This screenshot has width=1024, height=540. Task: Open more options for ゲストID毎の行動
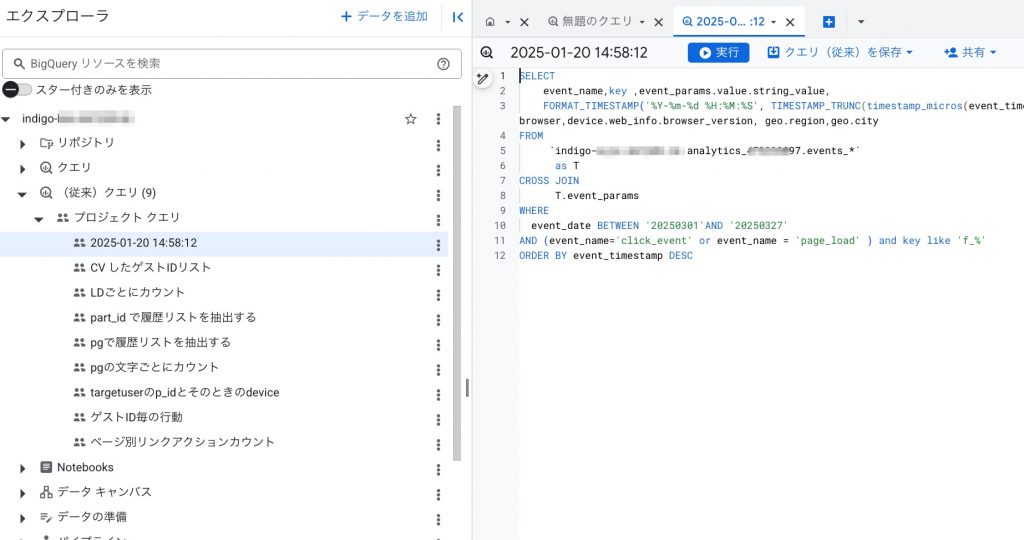(x=438, y=419)
